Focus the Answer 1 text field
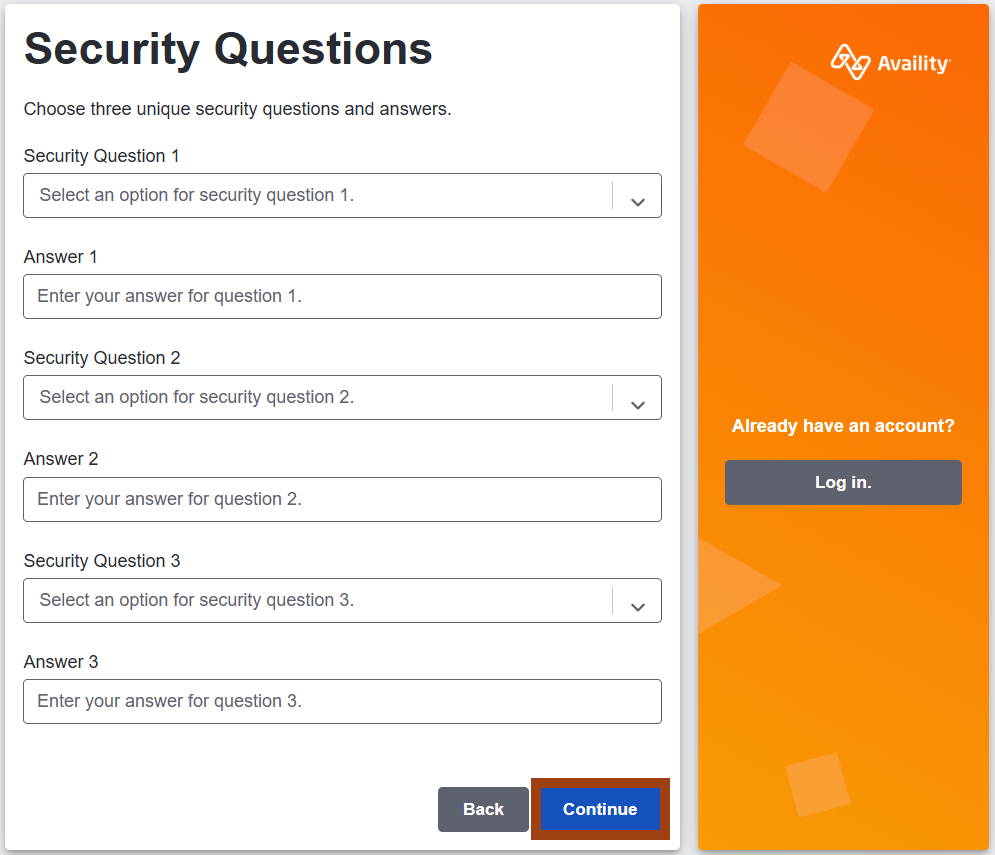Image resolution: width=995 pixels, height=855 pixels. point(342,296)
